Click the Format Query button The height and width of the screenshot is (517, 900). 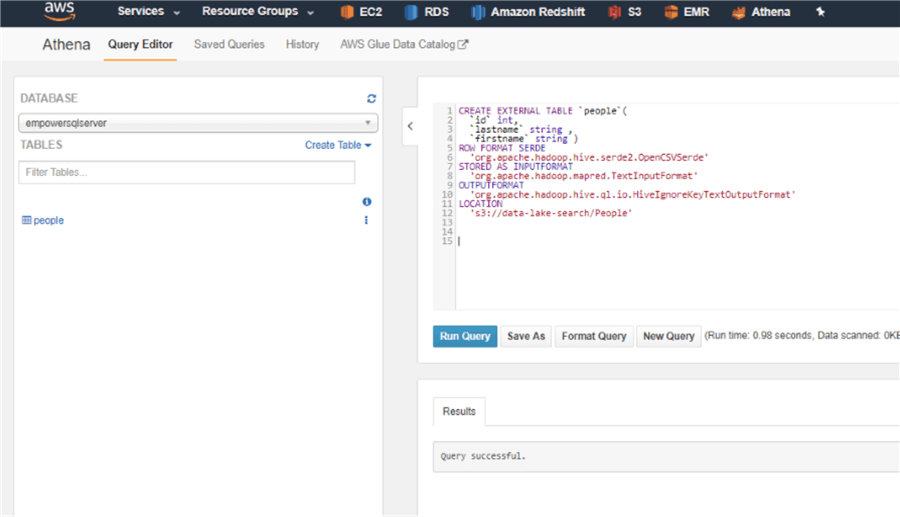tap(593, 336)
